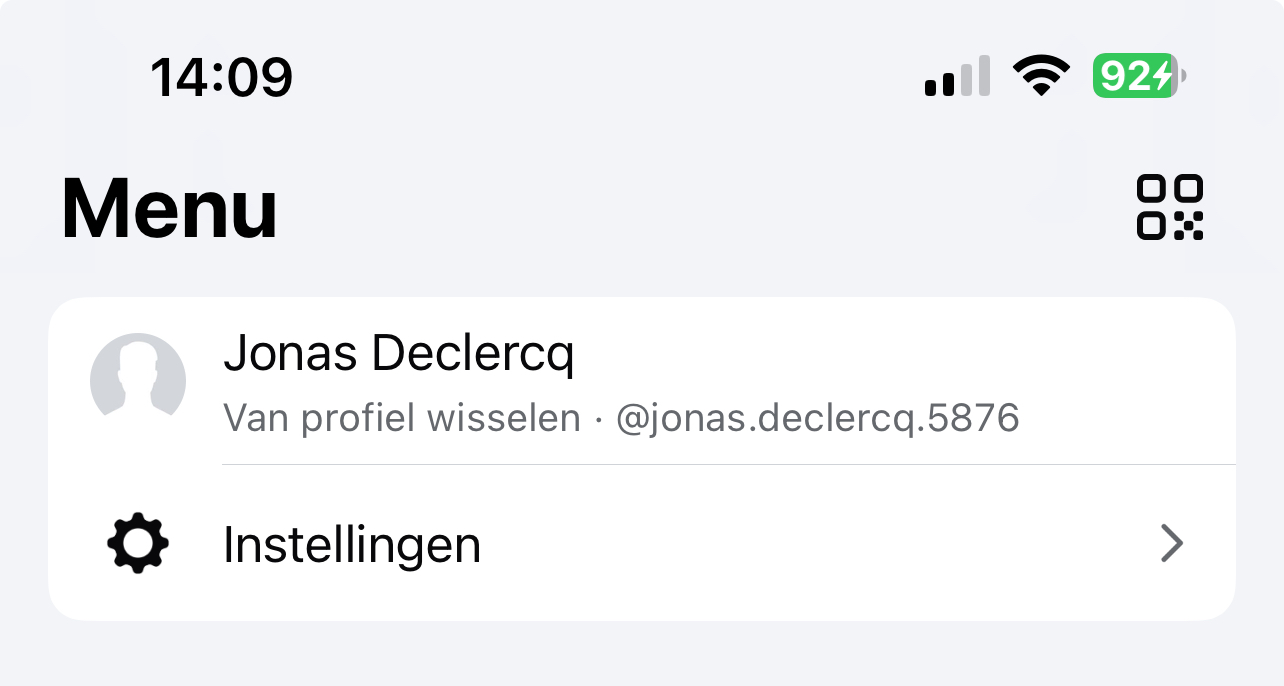The image size is (1284, 686).
Task: Tap the 14:09 clock in status bar
Action: (221, 76)
